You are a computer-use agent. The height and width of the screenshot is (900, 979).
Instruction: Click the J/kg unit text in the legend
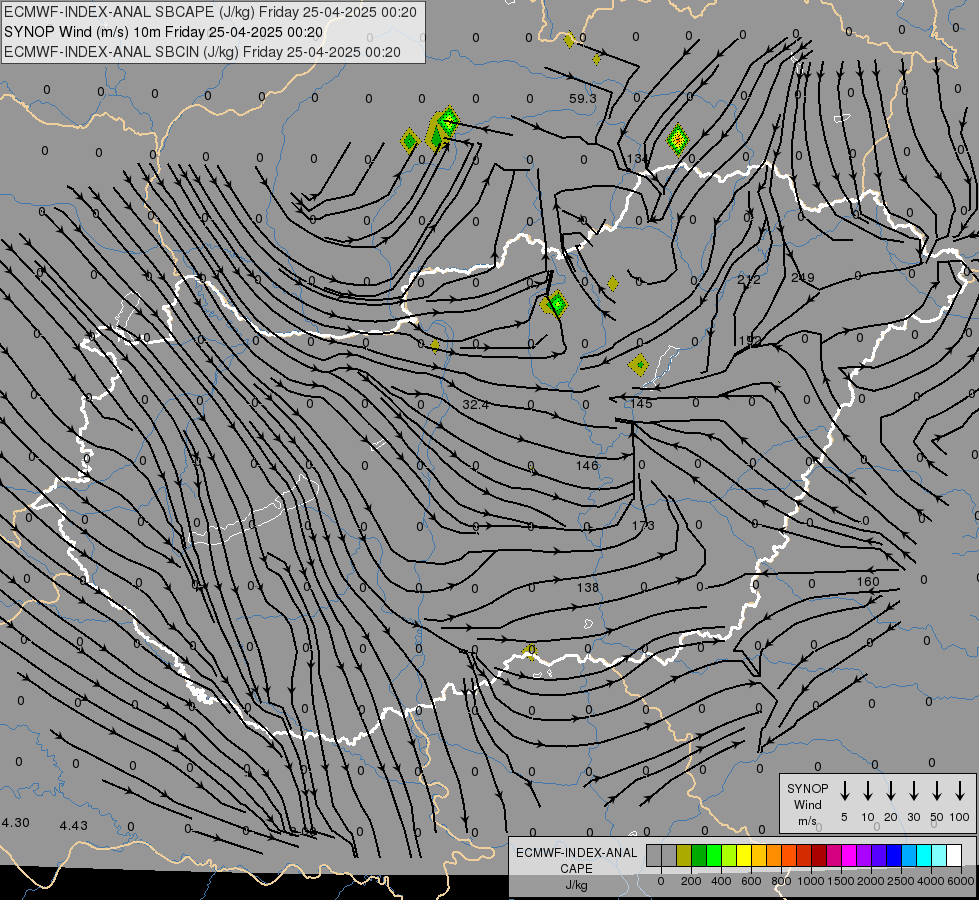576,885
